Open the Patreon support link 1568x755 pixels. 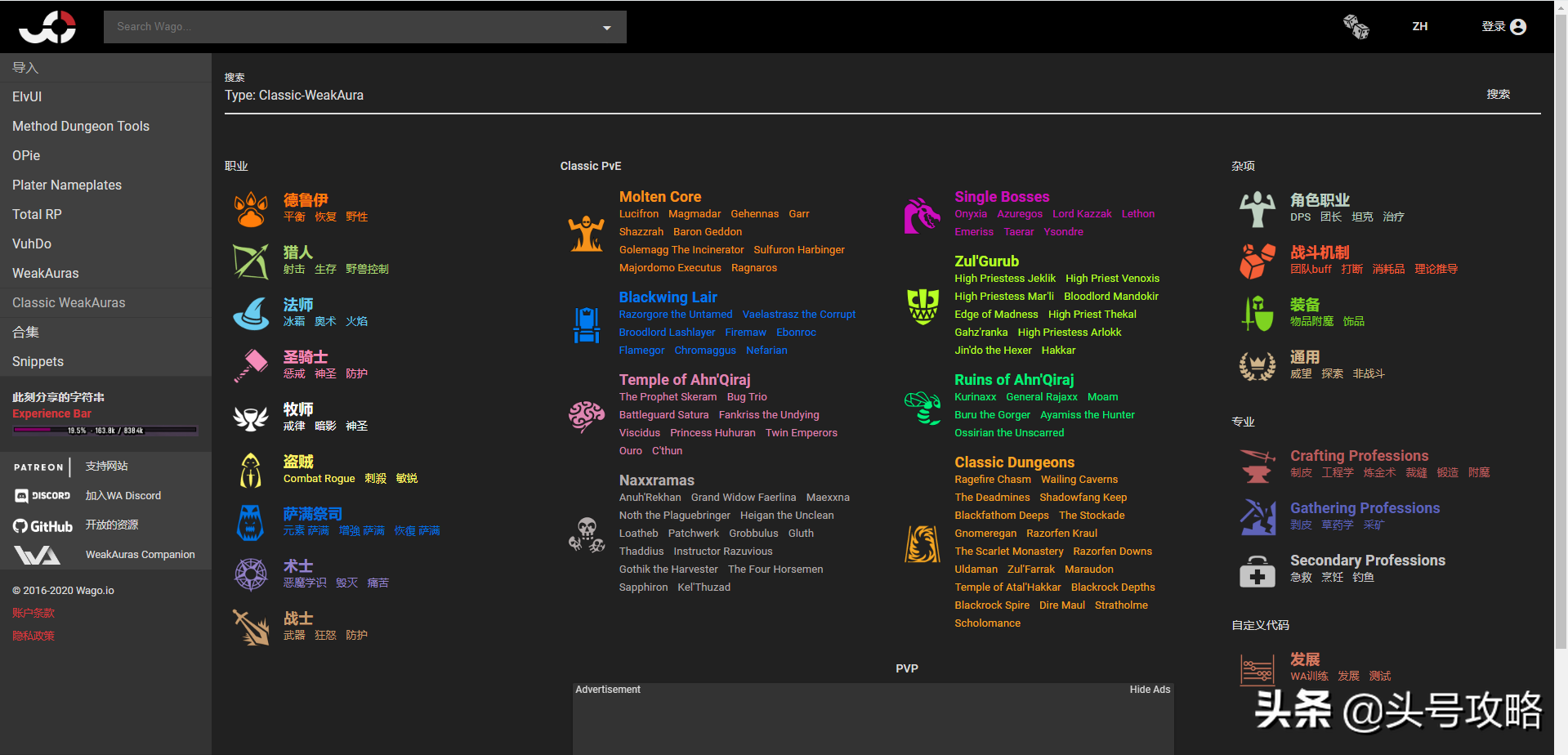click(x=38, y=467)
